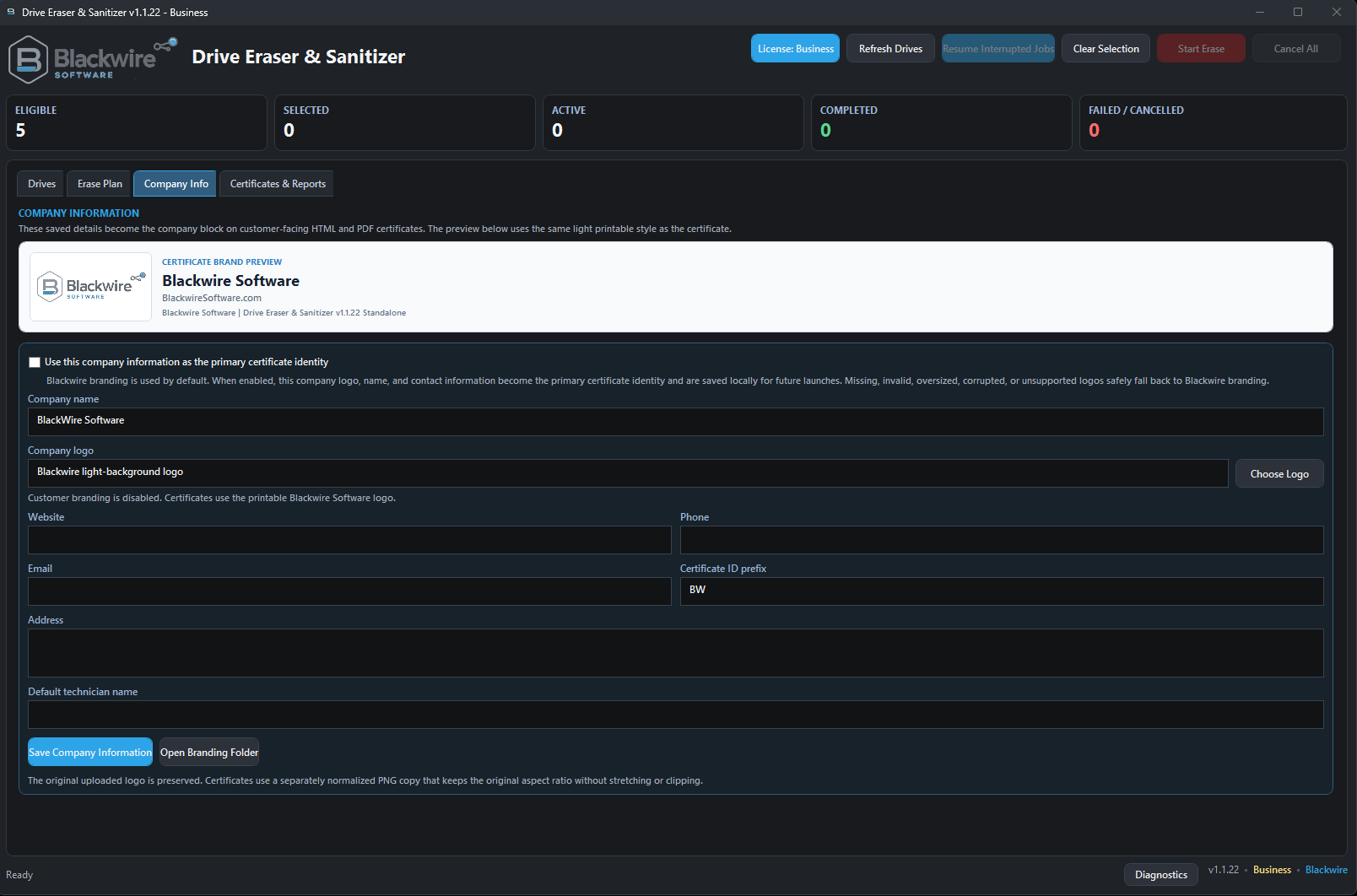
Task: Click the Business edition label in footer
Action: pyautogui.click(x=1272, y=870)
